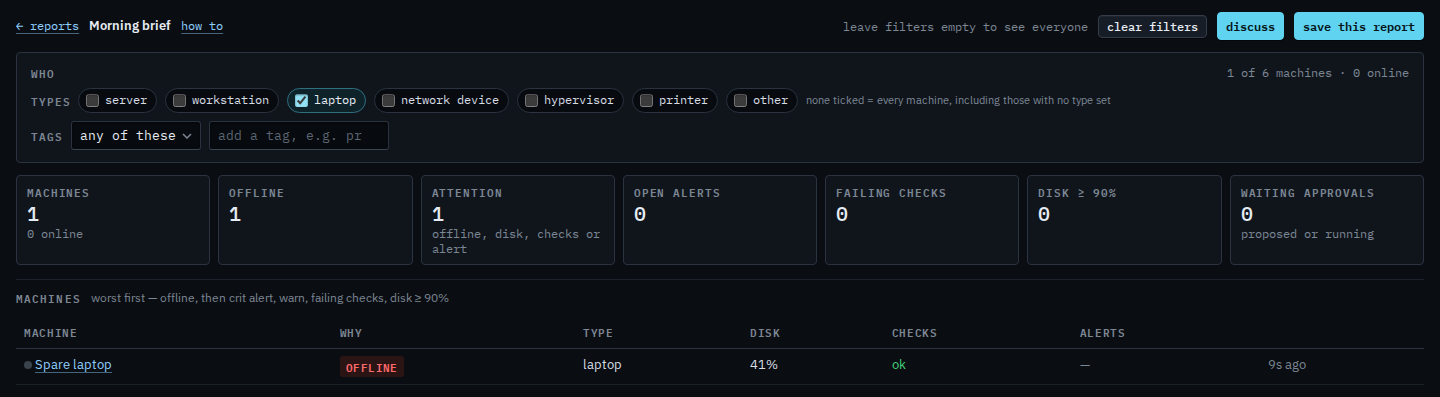Tick the server type checkbox
Screen dimensions: 1440x397
(x=92, y=100)
